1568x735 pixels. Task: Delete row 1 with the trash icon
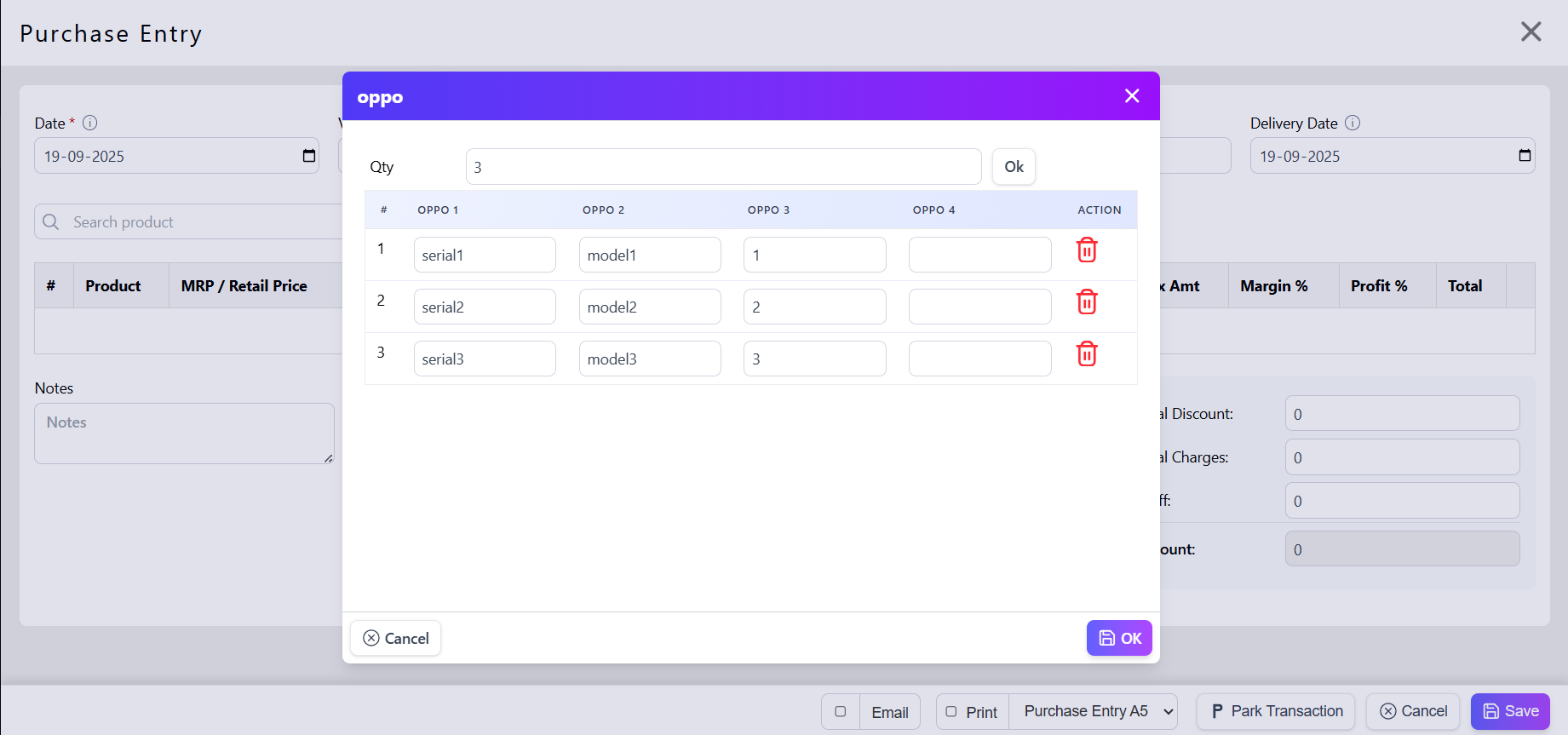1087,250
